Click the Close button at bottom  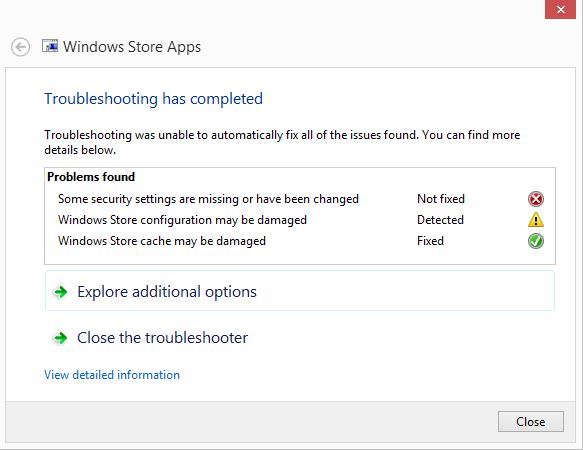tap(531, 421)
